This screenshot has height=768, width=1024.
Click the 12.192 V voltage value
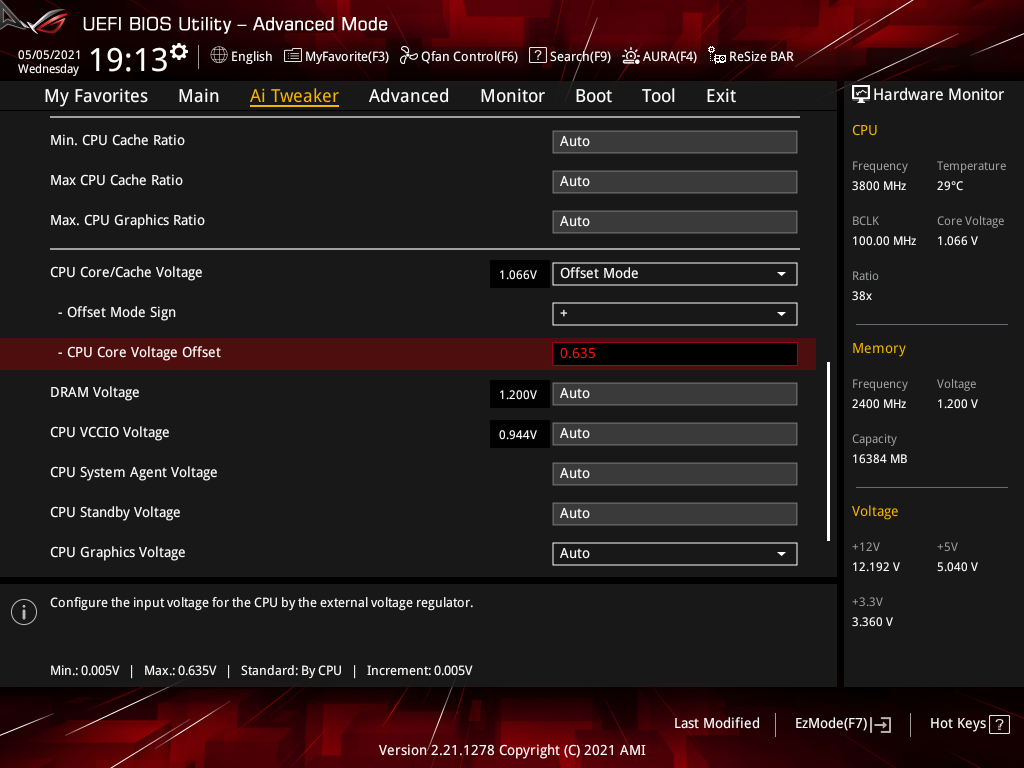coord(876,567)
